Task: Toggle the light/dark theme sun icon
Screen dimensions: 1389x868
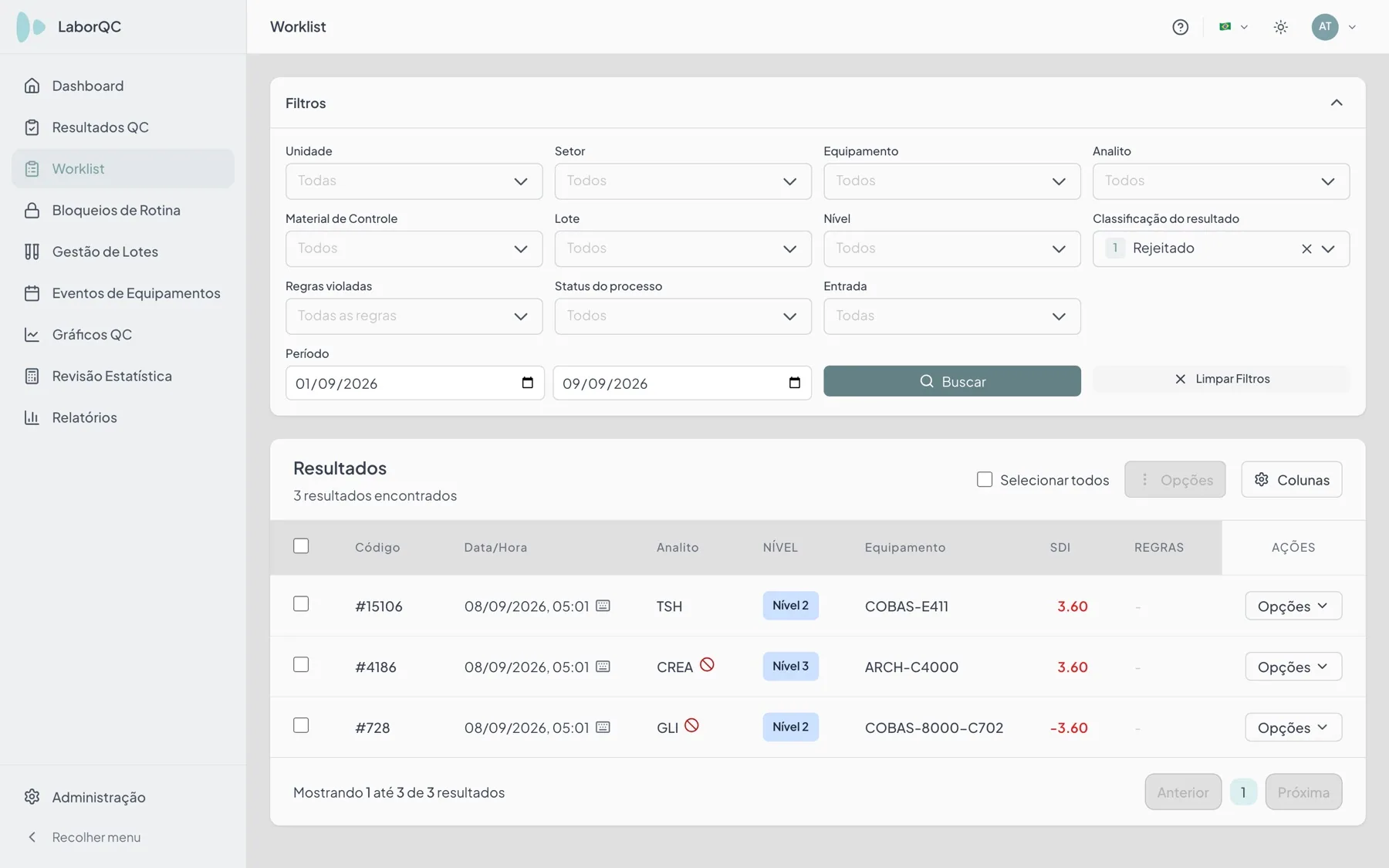Action: click(x=1281, y=27)
